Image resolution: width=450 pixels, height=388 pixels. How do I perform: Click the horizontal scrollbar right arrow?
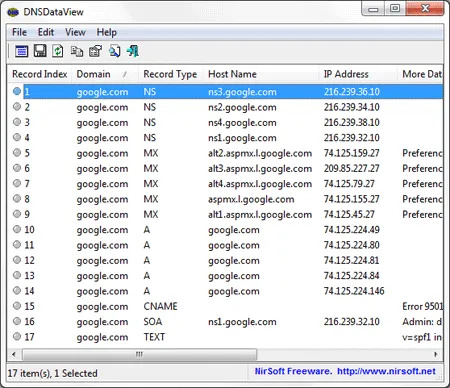[x=436, y=354]
